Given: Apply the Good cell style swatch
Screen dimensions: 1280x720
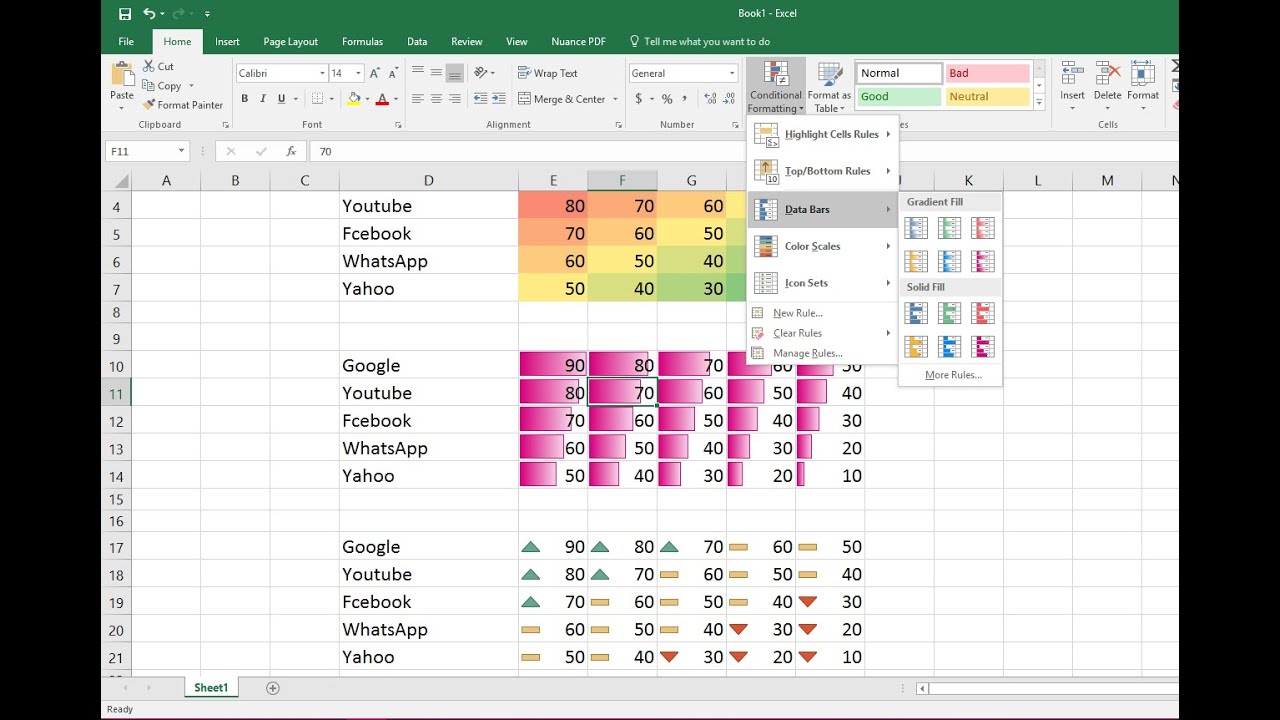Looking at the screenshot, I should tap(899, 97).
